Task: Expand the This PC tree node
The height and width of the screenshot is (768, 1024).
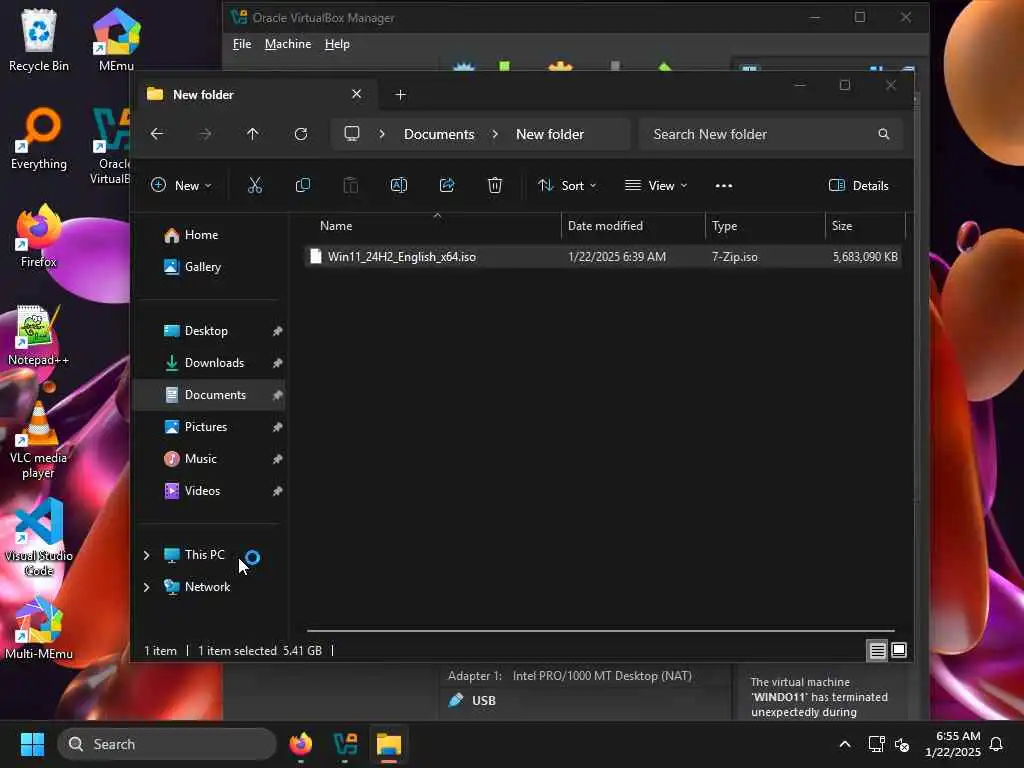Action: click(146, 555)
